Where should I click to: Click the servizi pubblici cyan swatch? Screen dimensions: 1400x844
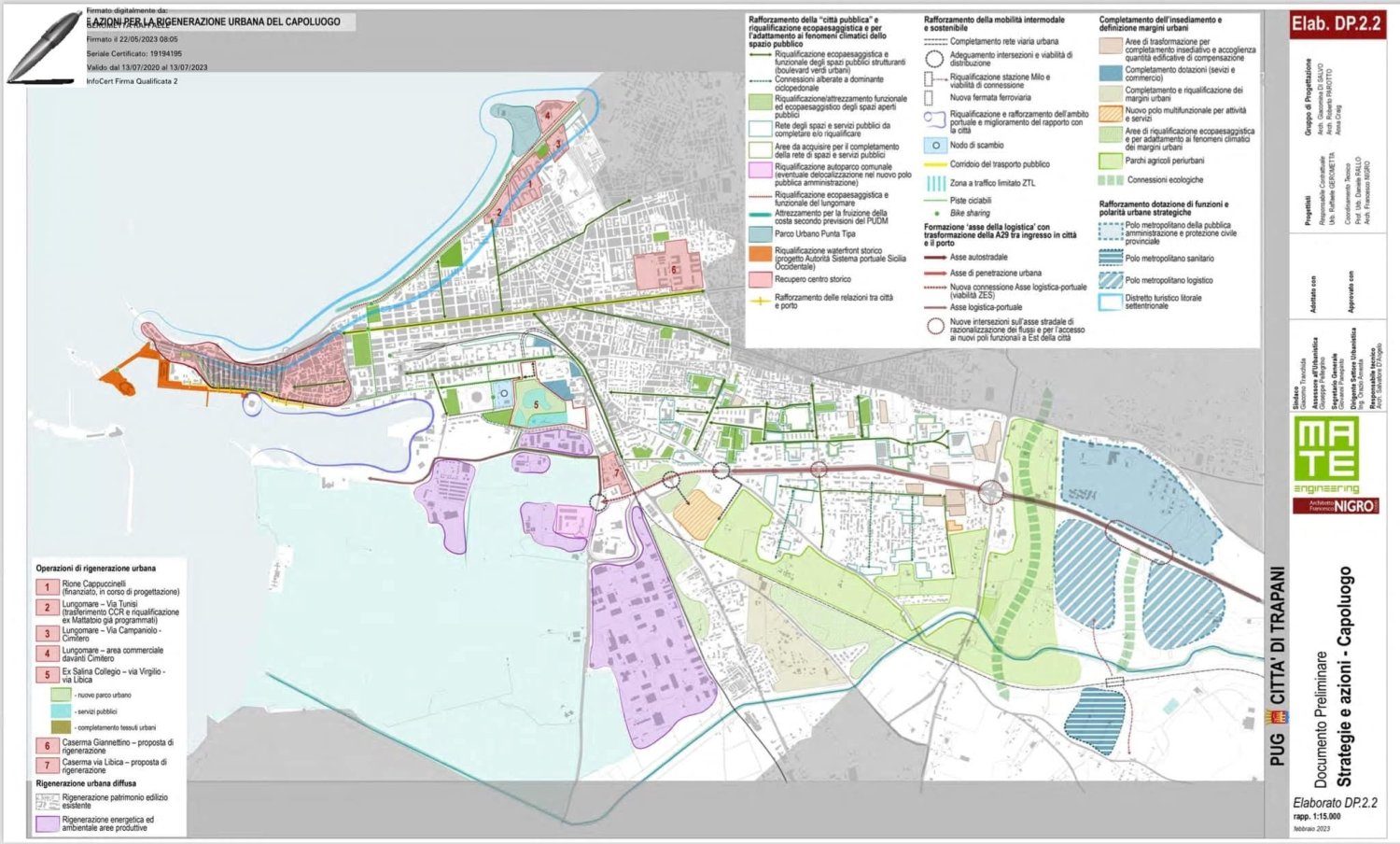pos(61,710)
